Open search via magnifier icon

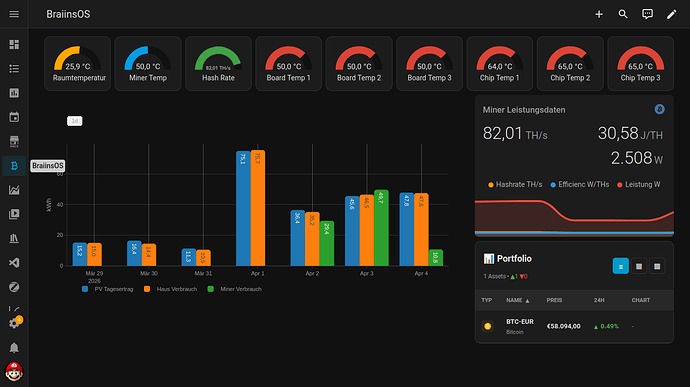pos(623,14)
